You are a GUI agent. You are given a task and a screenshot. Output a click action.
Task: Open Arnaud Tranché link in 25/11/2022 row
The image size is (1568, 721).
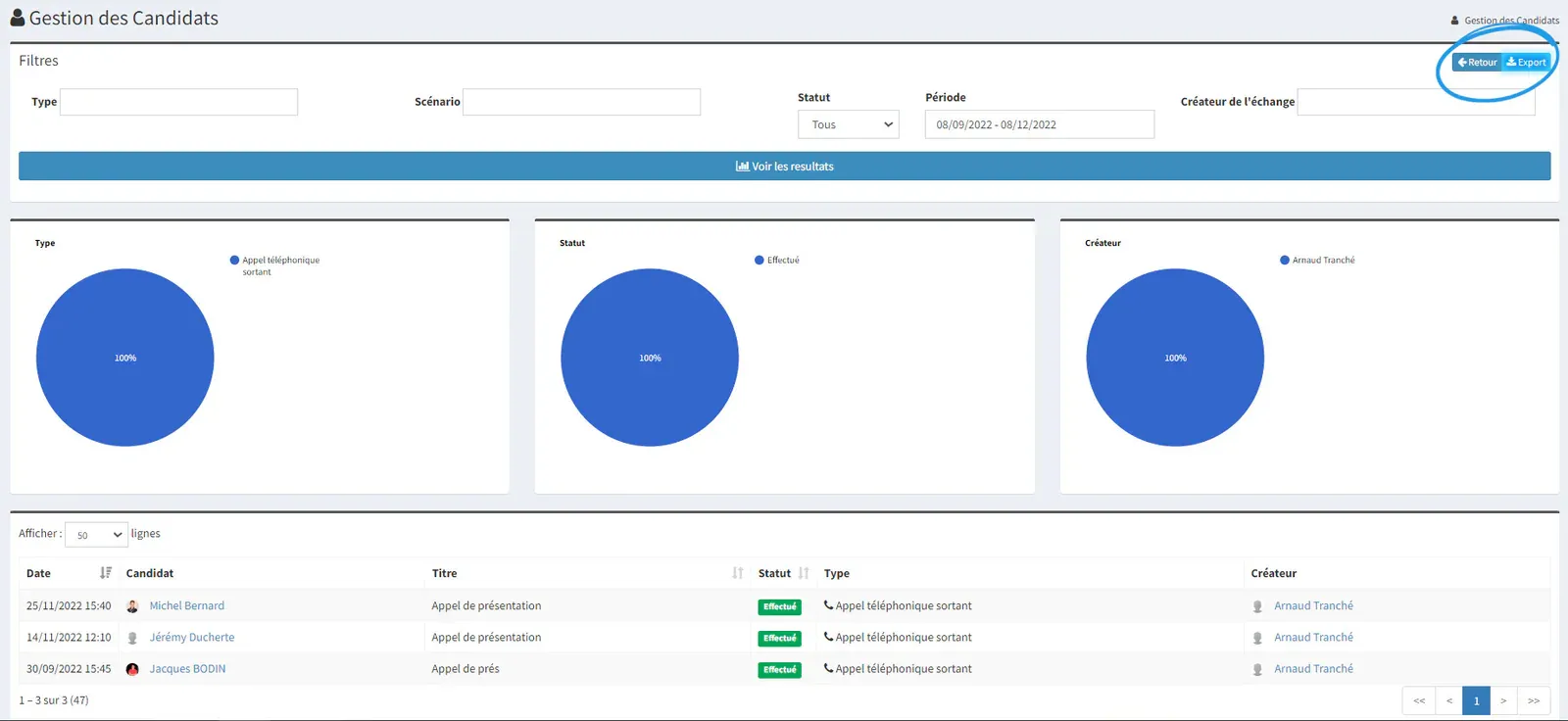[1313, 605]
